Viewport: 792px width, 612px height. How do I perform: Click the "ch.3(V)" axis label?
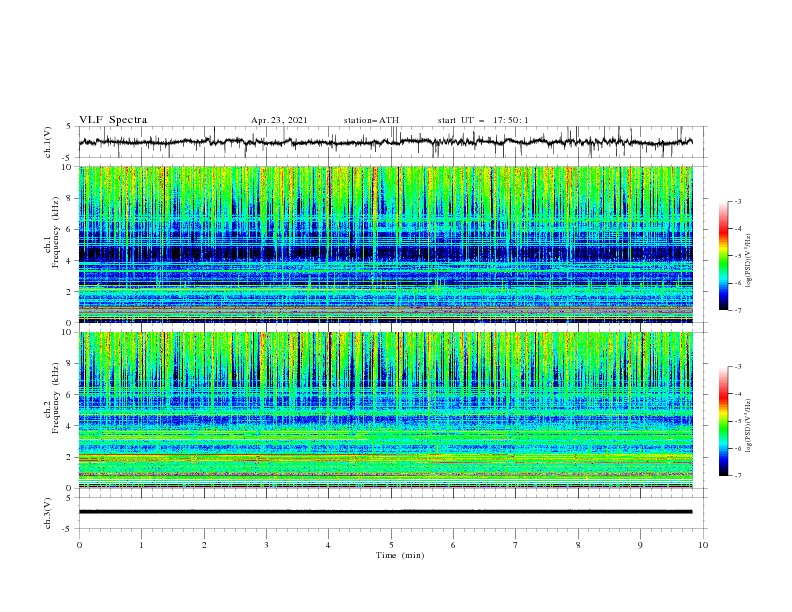coord(48,513)
